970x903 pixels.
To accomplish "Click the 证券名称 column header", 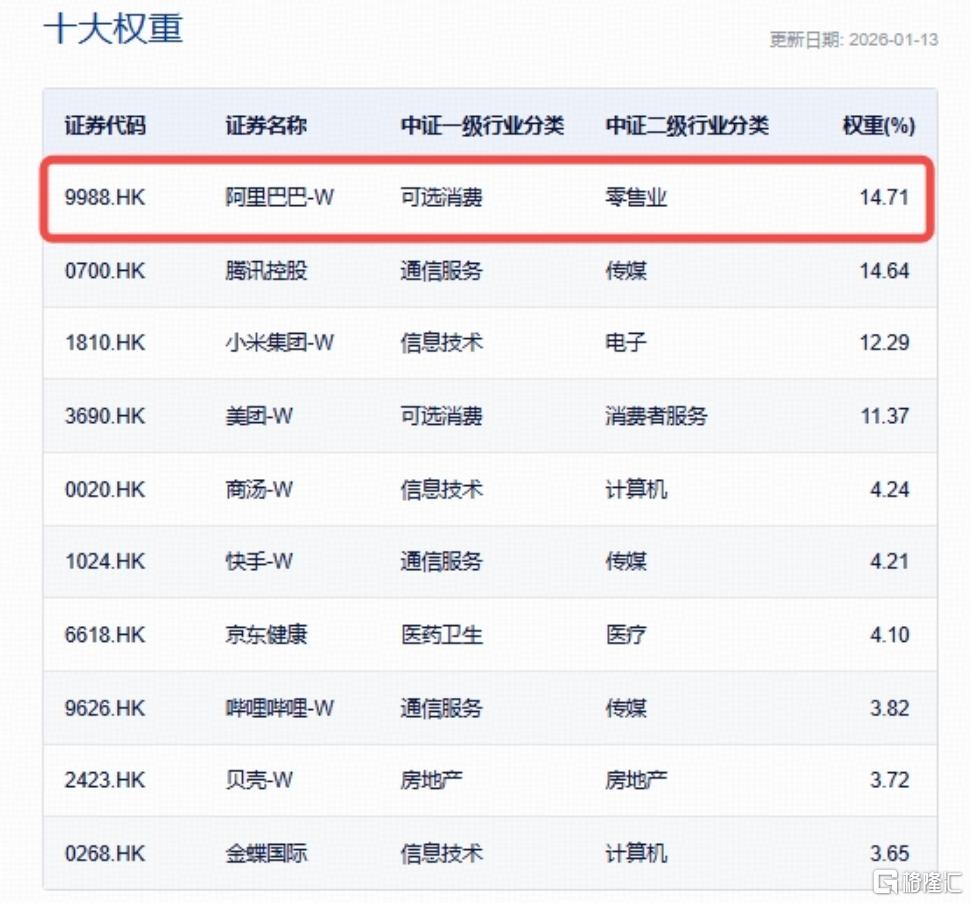I will pyautogui.click(x=266, y=126).
